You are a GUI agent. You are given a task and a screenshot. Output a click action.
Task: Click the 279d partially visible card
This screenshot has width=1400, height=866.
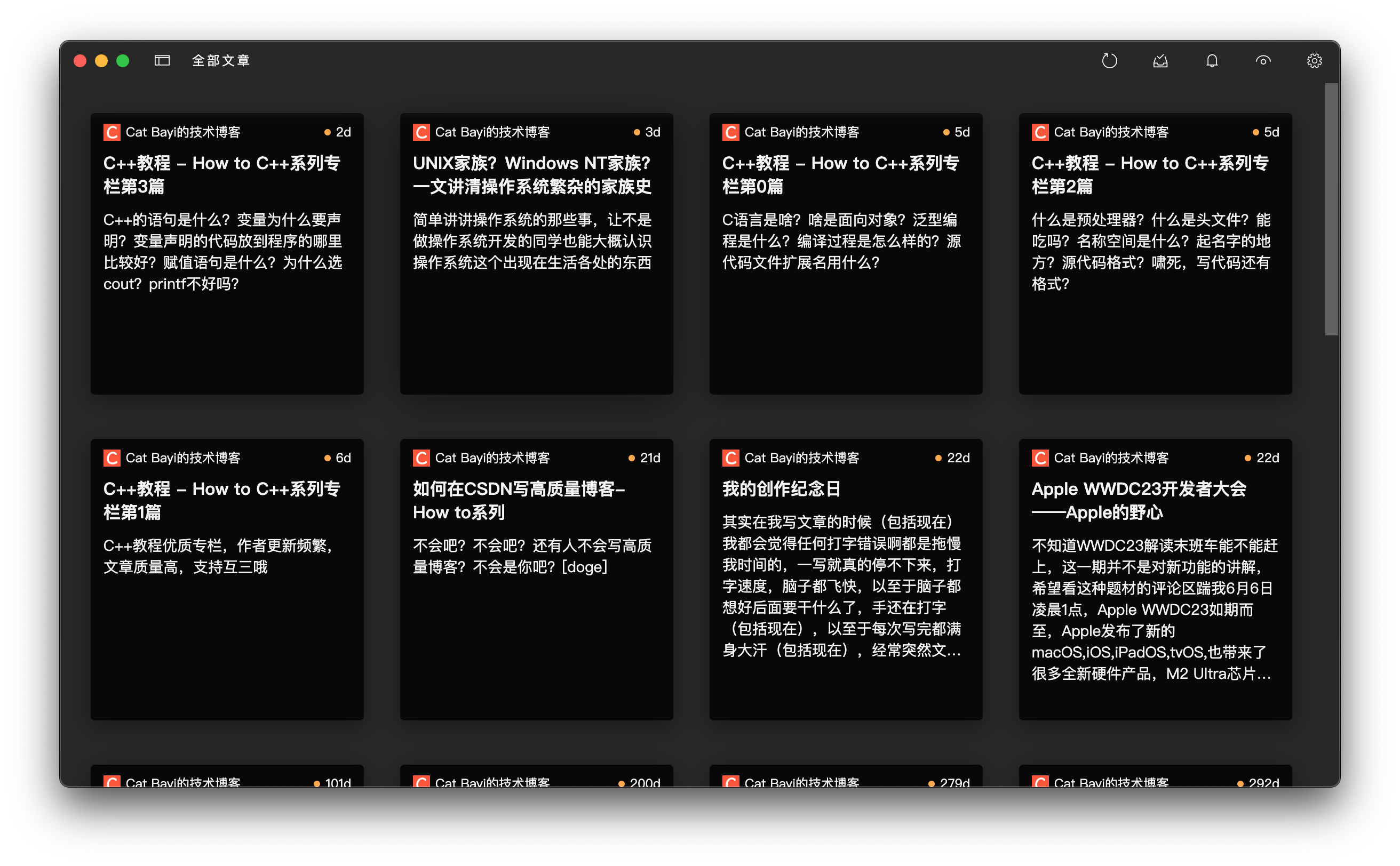pos(846,776)
